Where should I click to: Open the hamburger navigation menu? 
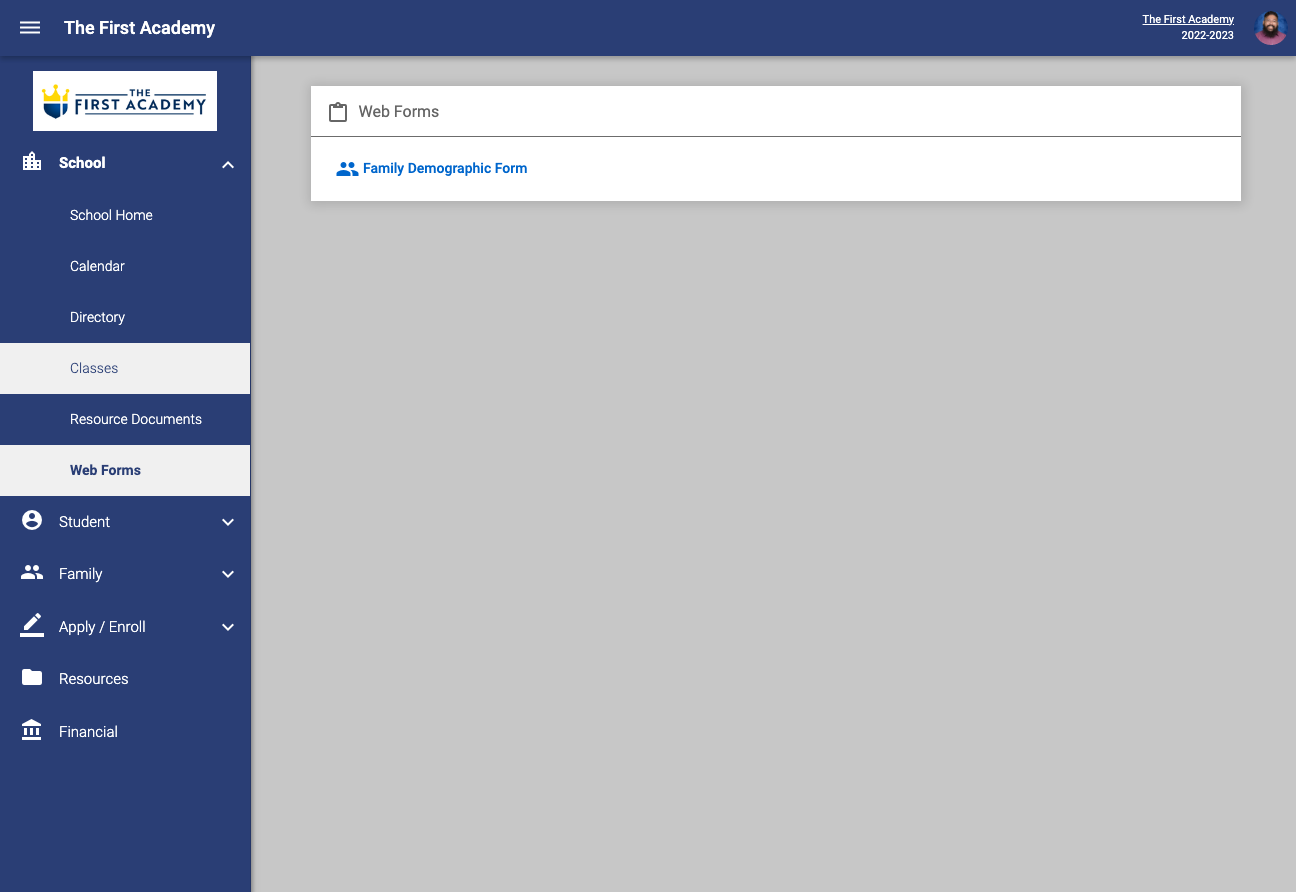30,28
